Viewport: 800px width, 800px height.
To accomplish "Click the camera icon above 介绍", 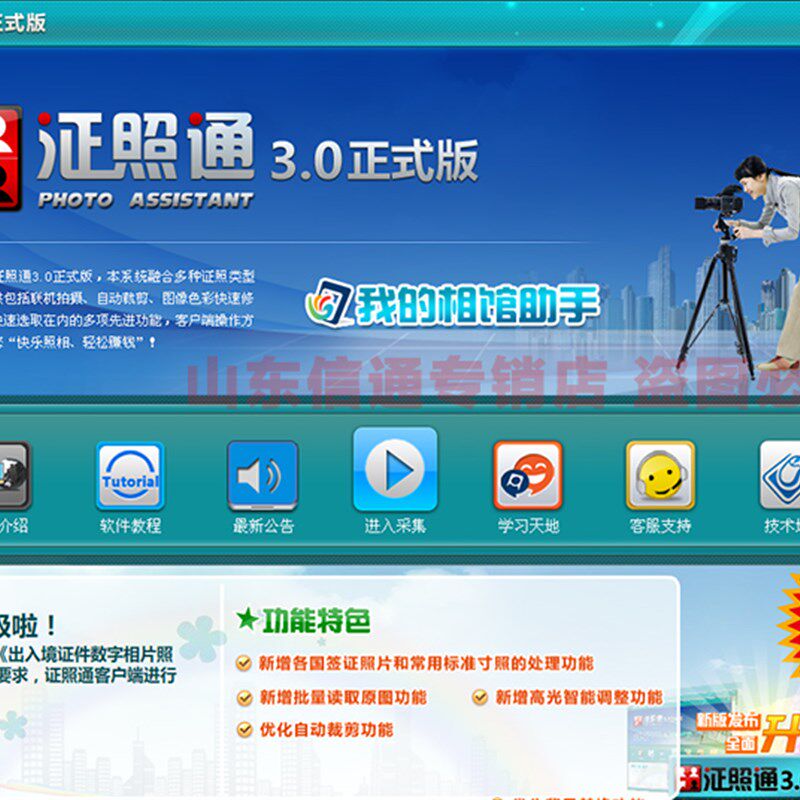I will (x=14, y=476).
